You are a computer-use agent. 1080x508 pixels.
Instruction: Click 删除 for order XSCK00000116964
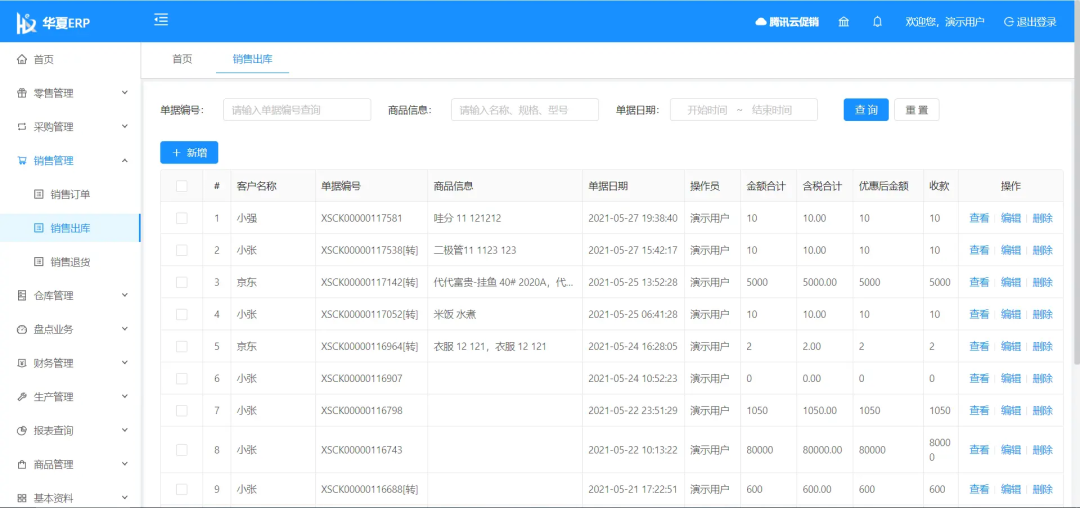point(1043,346)
